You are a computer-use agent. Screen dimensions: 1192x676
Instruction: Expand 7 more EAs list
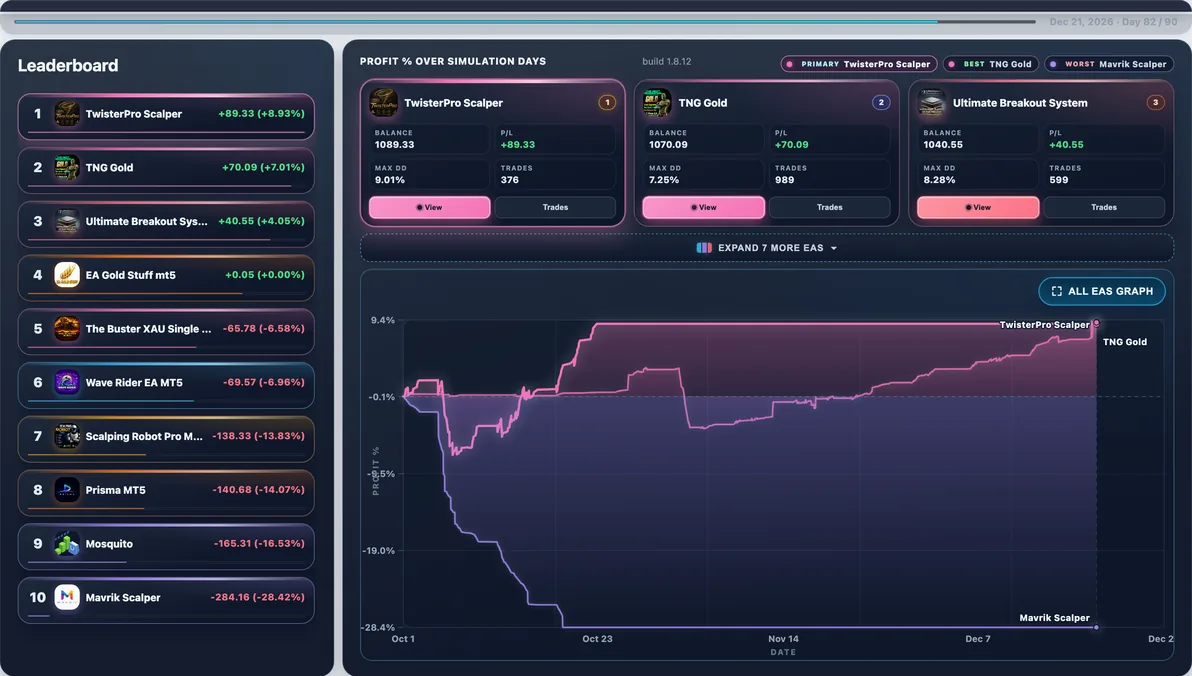pos(766,248)
